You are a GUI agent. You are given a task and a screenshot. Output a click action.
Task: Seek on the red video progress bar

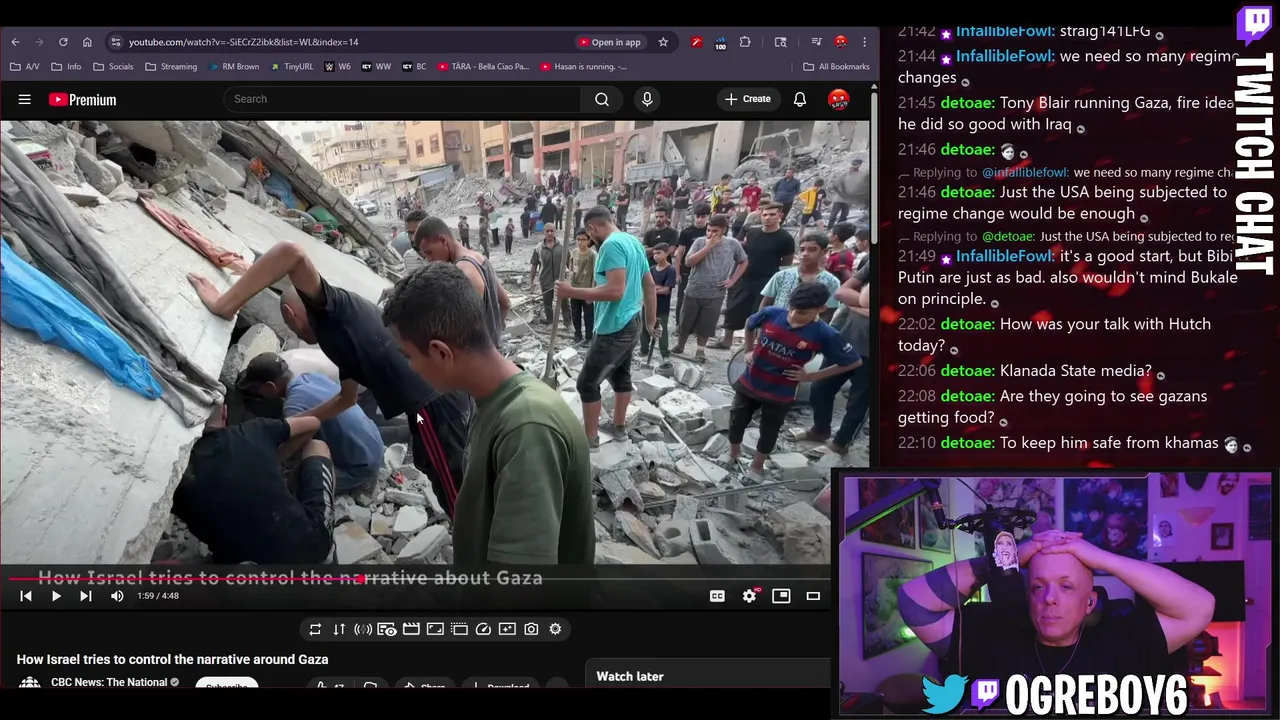[x=415, y=578]
